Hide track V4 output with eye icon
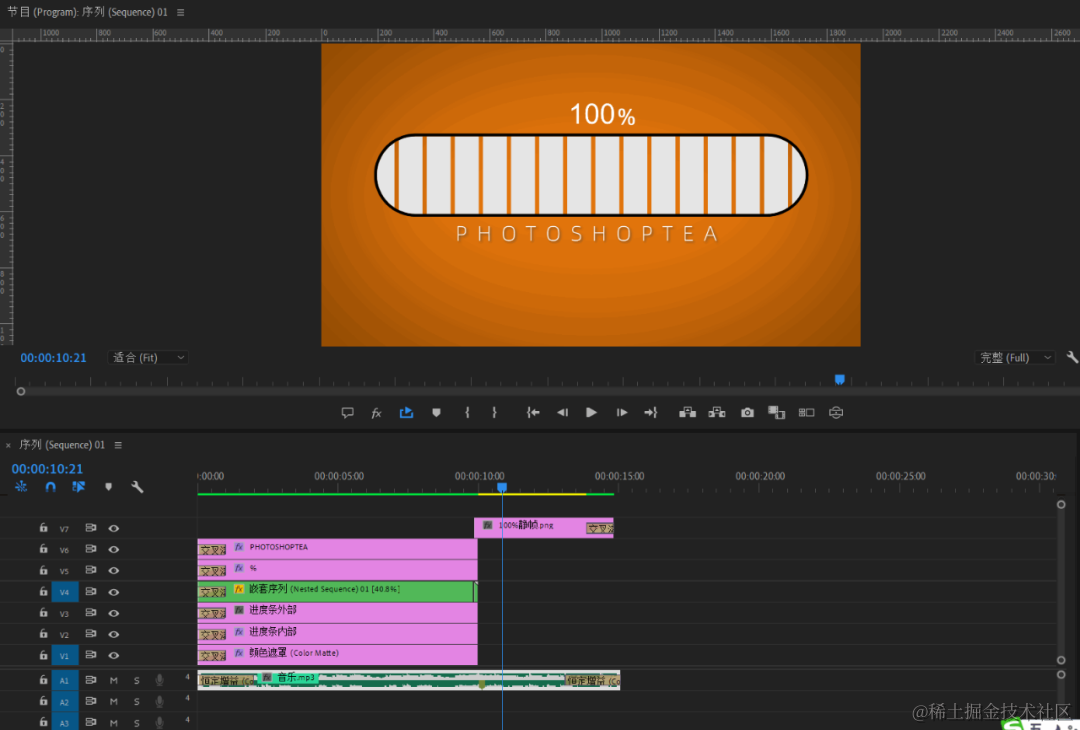Screen dimensions: 1080x730 click(x=114, y=592)
